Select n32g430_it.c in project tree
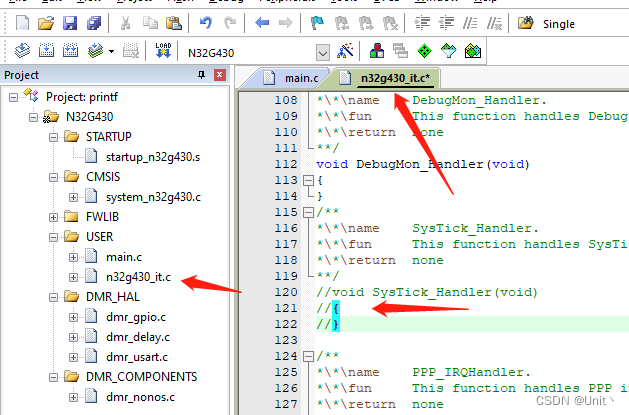 click(x=138, y=277)
